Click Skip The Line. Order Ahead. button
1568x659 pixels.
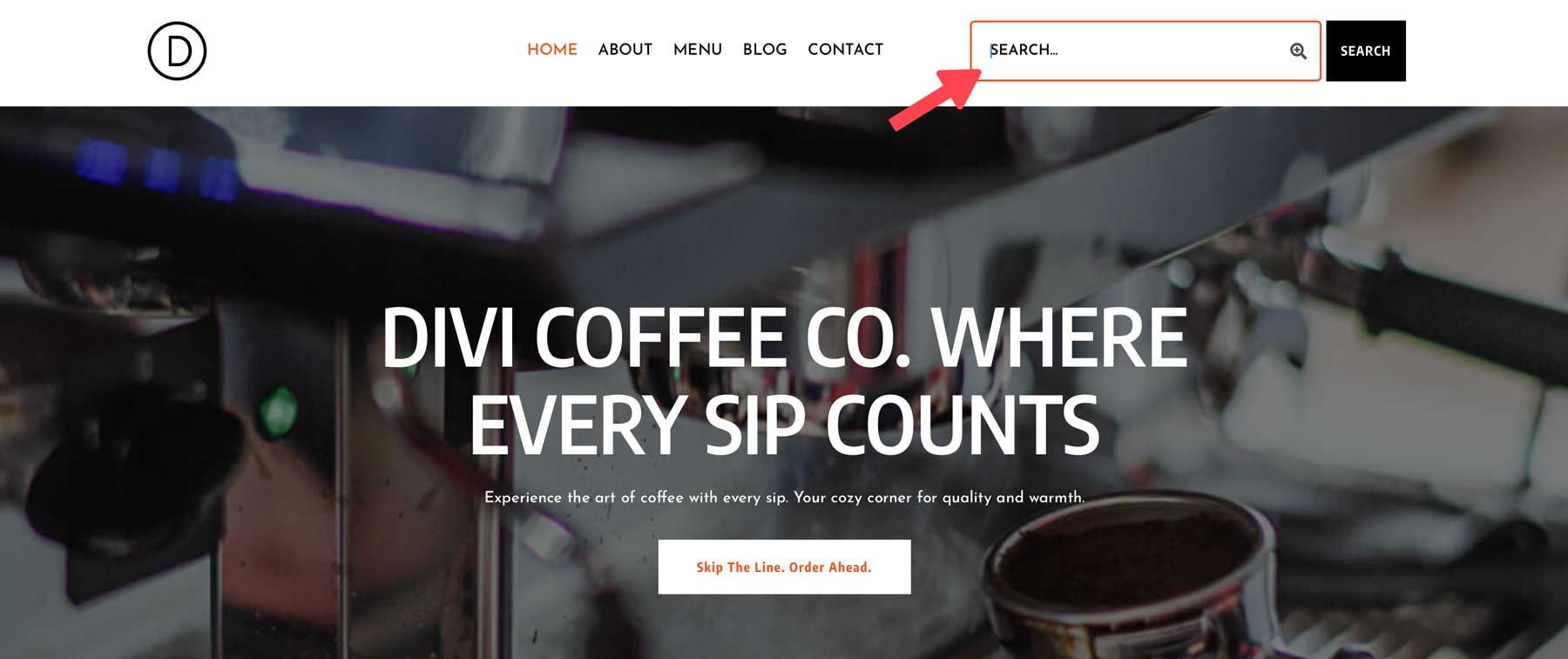click(x=784, y=567)
